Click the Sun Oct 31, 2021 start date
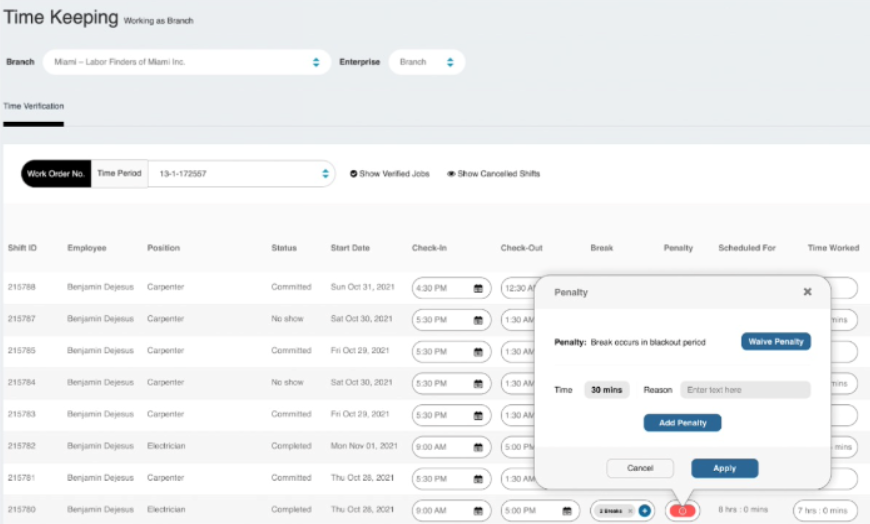870x524 pixels. 362,287
